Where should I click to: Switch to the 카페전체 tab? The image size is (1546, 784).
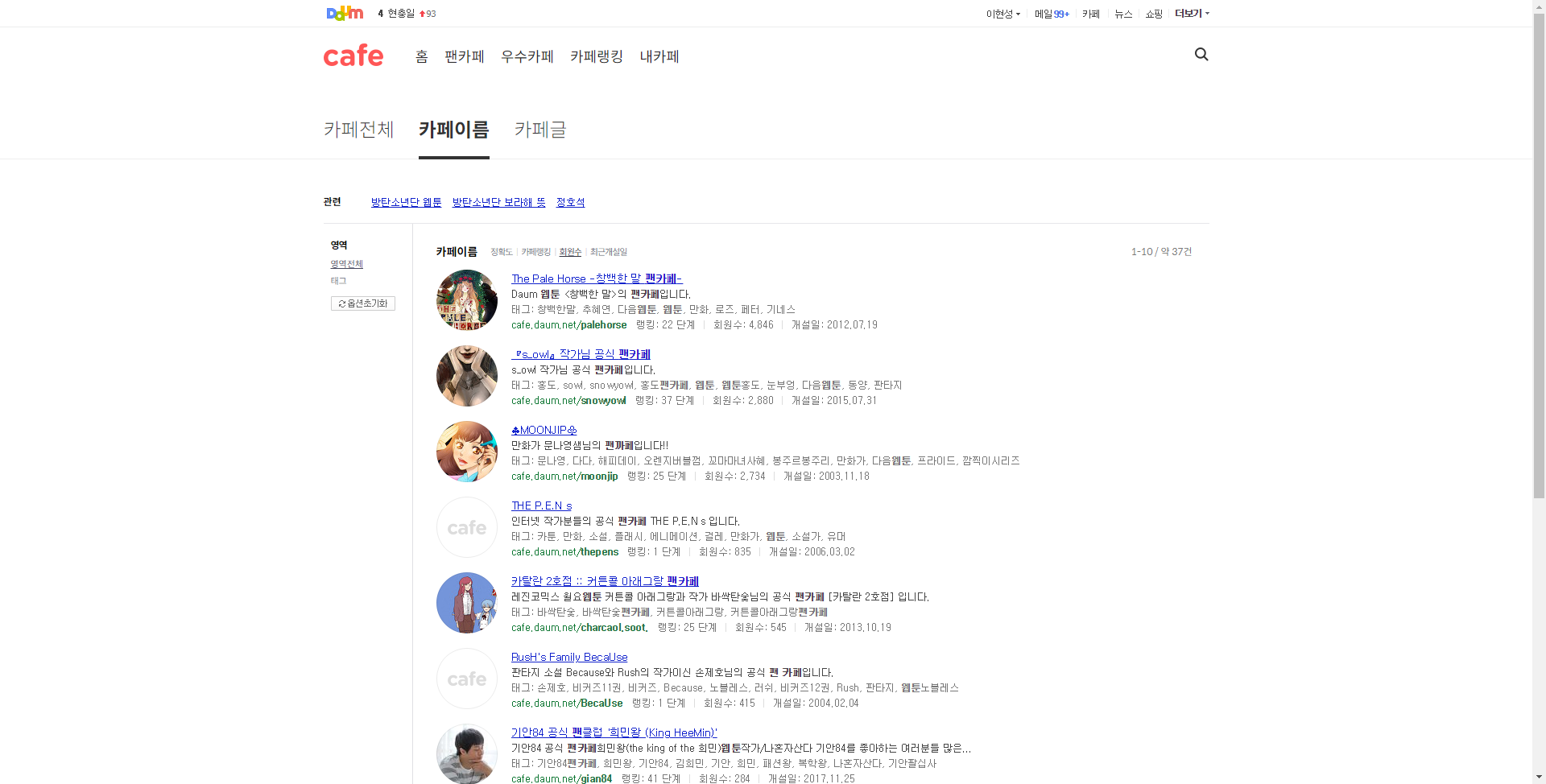359,130
